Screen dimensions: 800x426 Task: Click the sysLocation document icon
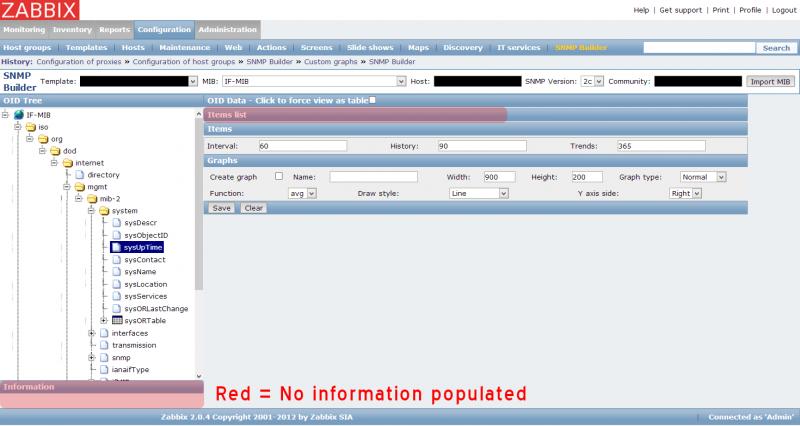tap(116, 284)
